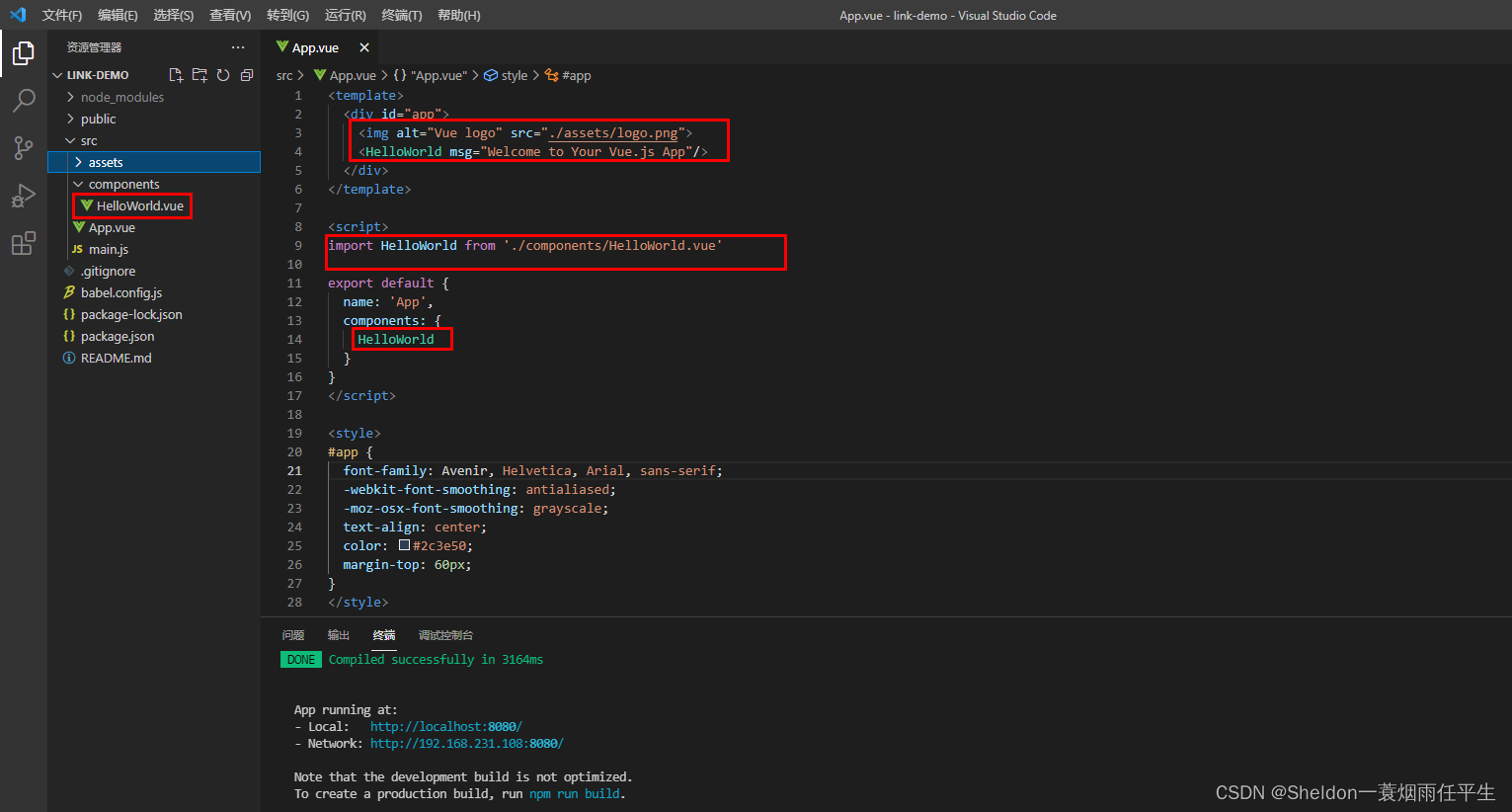
Task: Click the New File icon in LINK-DEMO header
Action: [176, 75]
